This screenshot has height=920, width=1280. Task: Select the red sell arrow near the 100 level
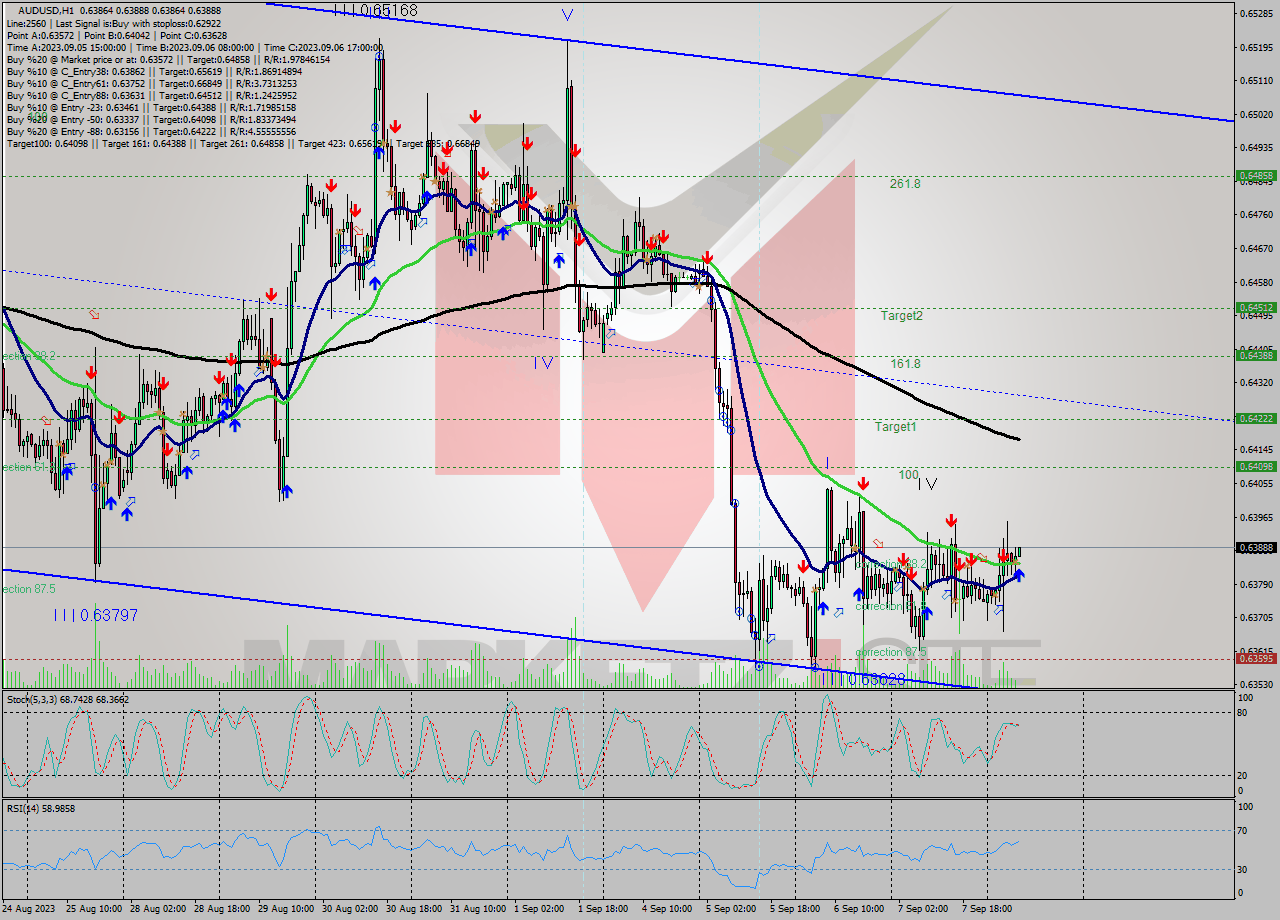click(x=864, y=483)
